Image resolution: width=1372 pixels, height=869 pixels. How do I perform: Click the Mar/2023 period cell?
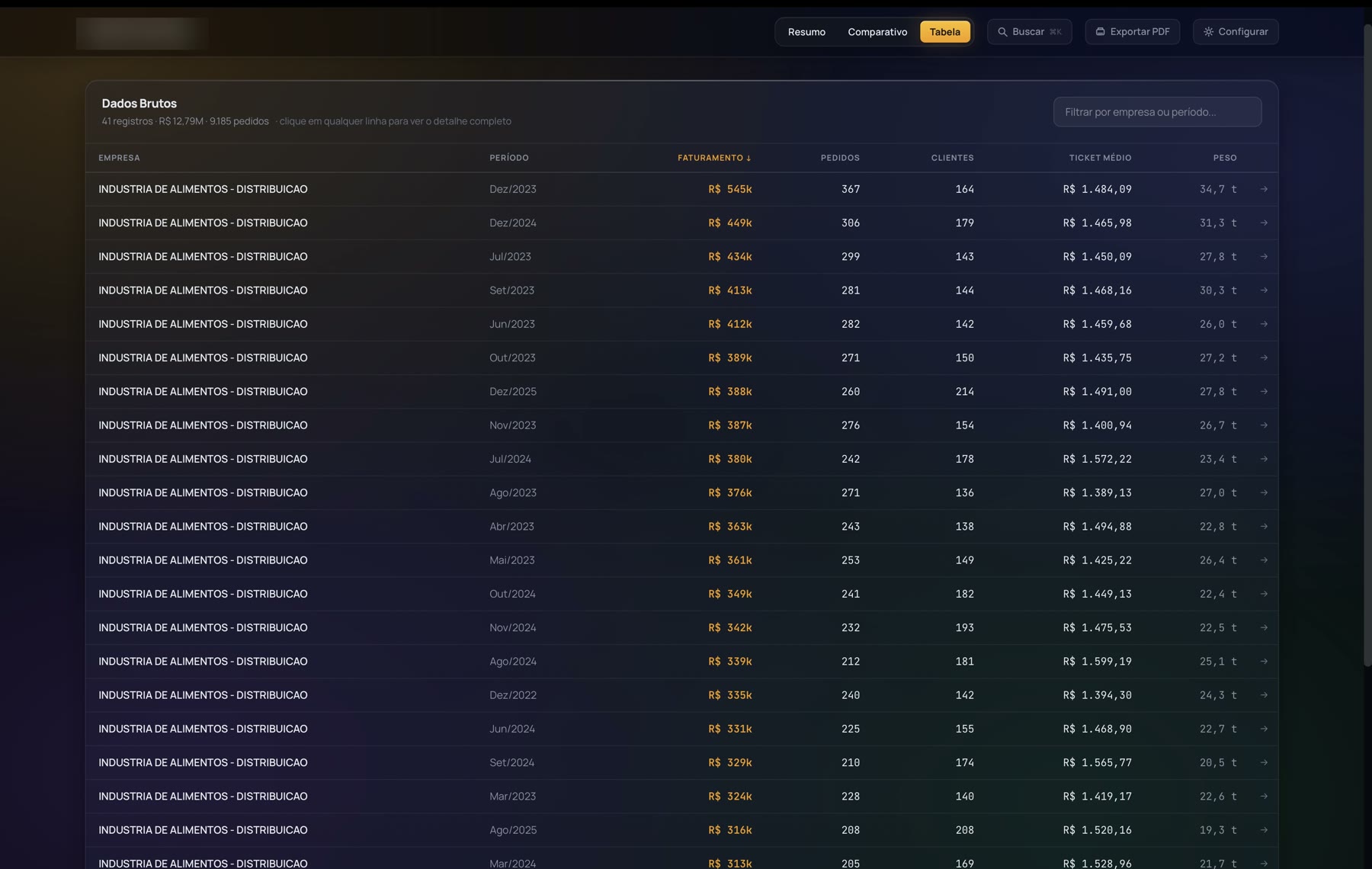click(512, 797)
